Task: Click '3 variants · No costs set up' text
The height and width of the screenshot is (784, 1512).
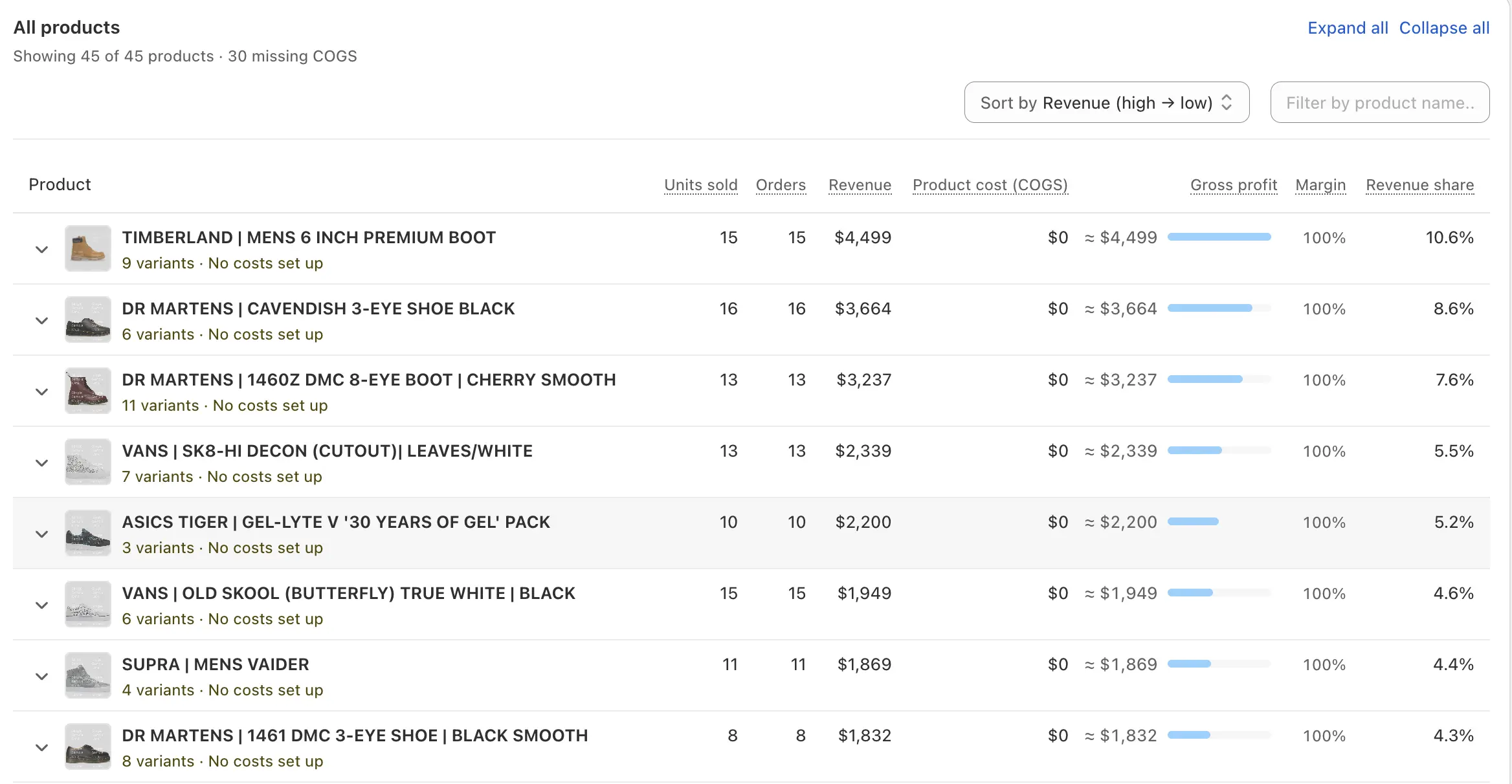Action: pyautogui.click(x=223, y=548)
